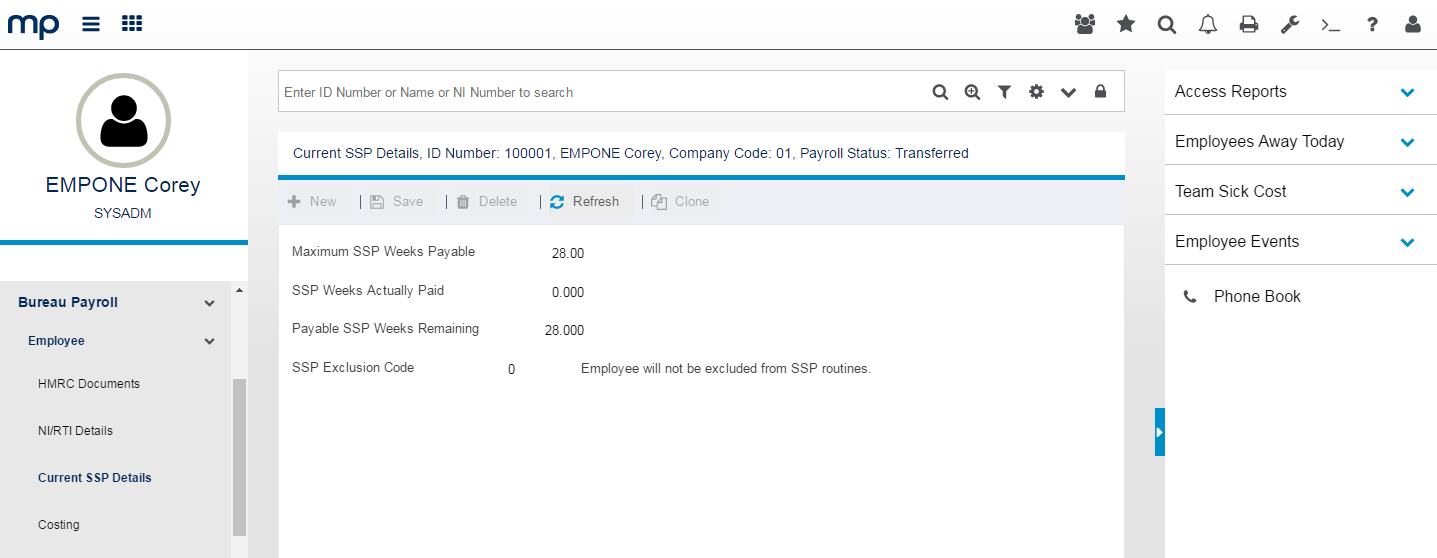This screenshot has height=558, width=1437.
Task: Open the Phone Book link
Action: coord(1256,297)
